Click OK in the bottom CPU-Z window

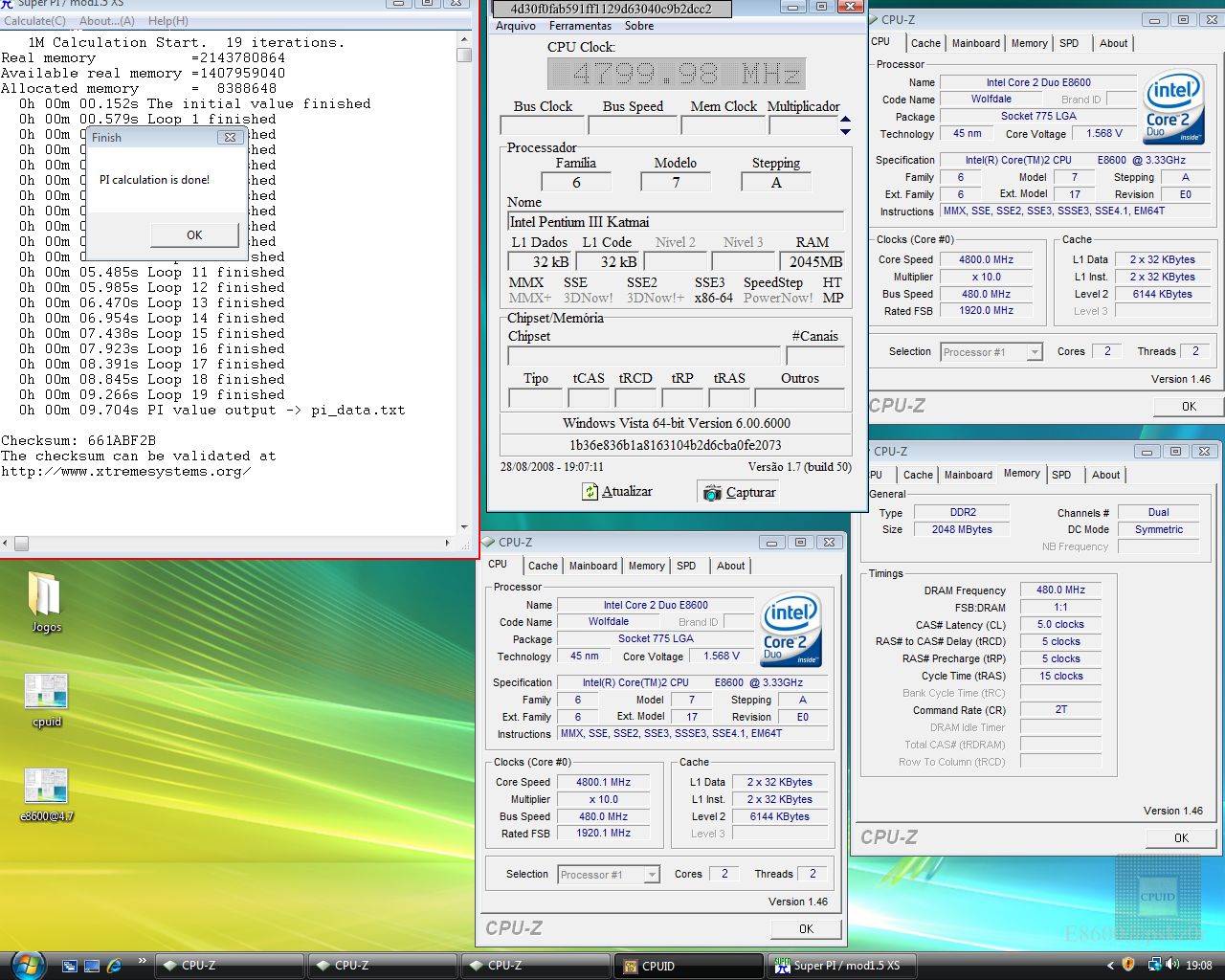click(x=806, y=928)
